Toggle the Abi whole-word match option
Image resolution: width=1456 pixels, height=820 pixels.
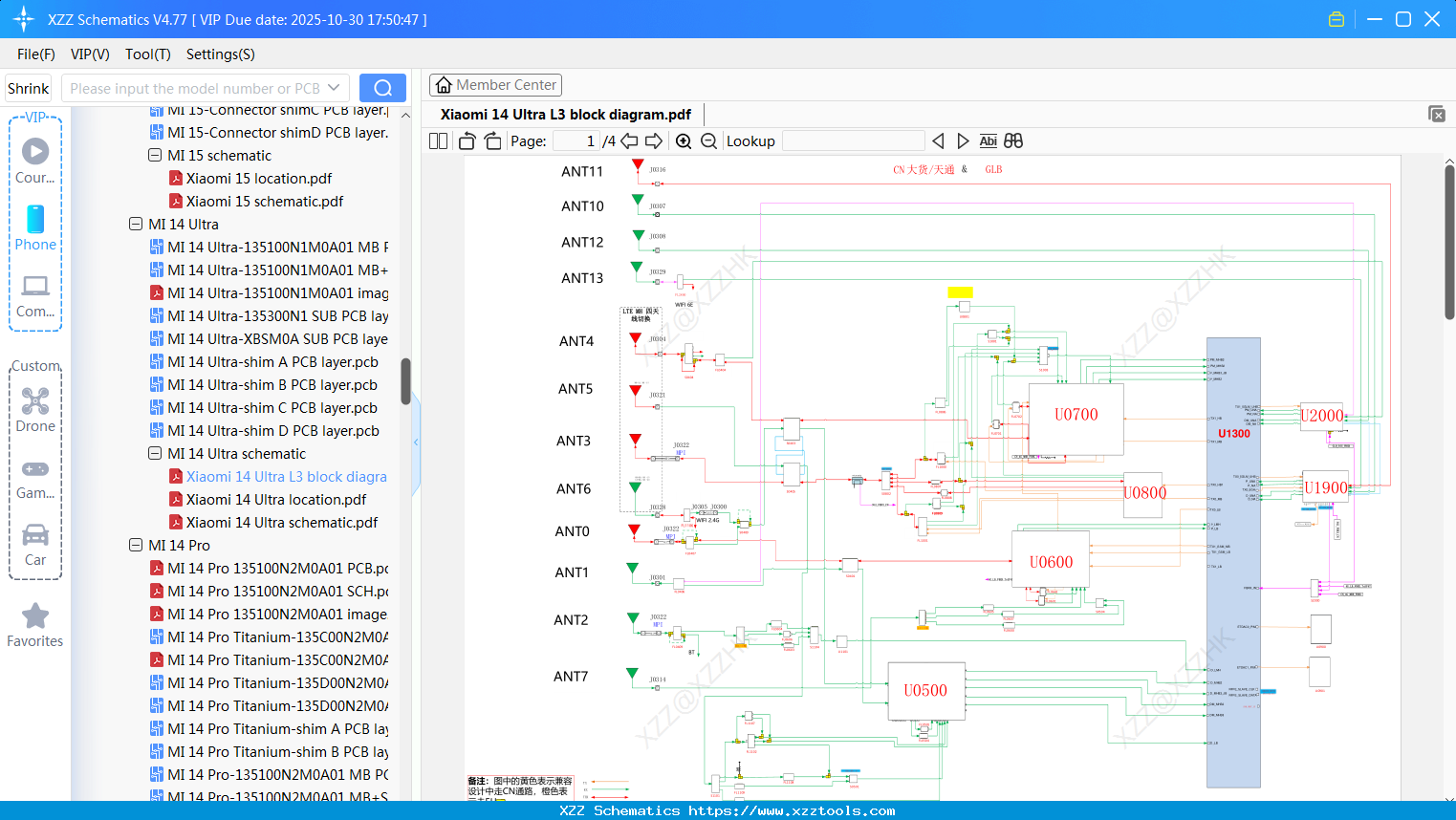[988, 140]
